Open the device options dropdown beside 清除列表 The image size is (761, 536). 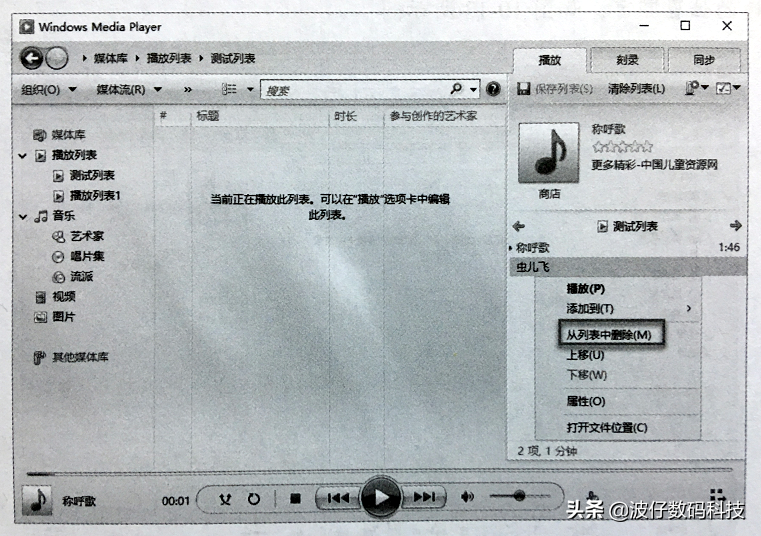click(x=696, y=88)
